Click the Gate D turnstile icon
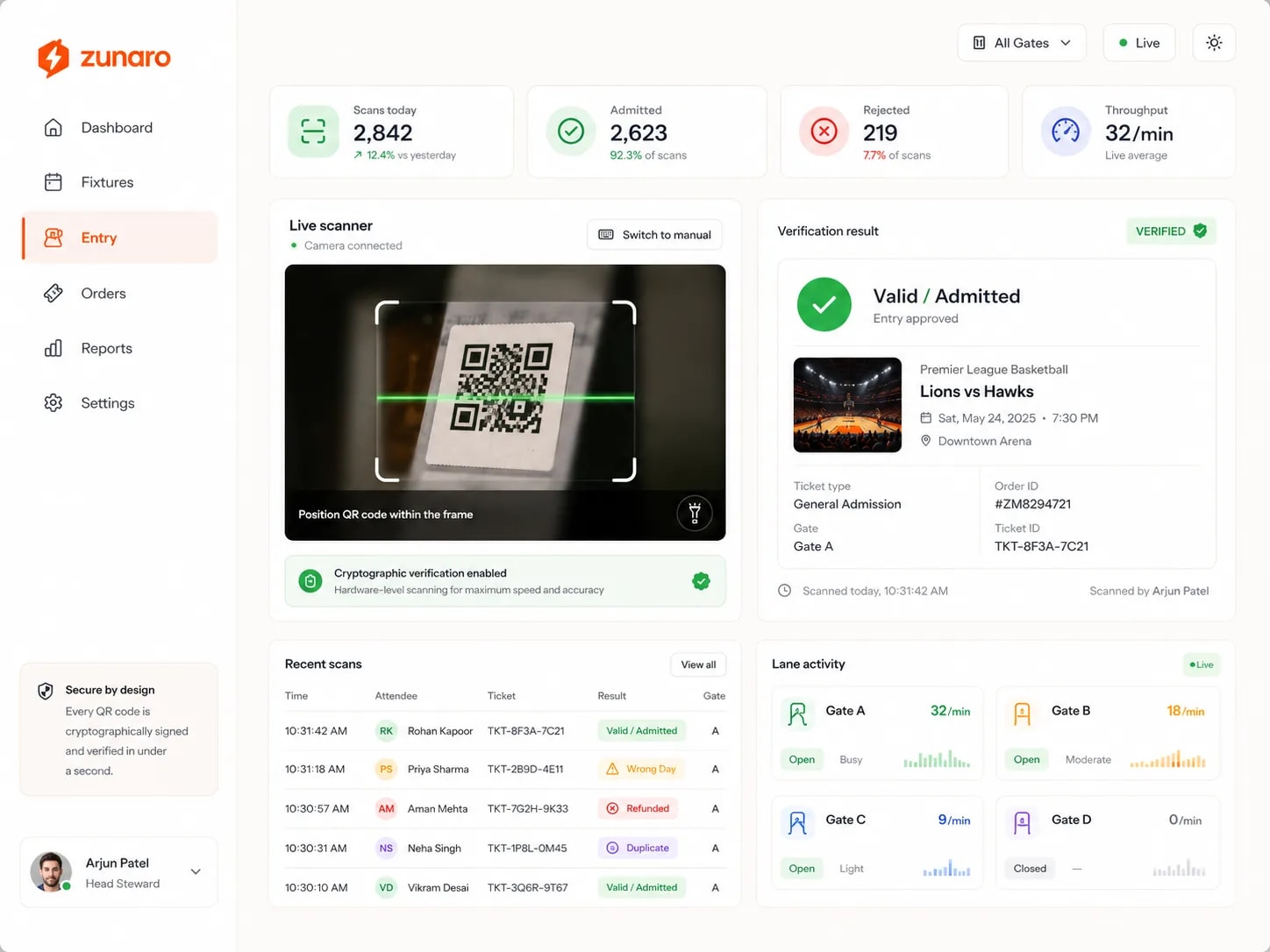Image resolution: width=1270 pixels, height=952 pixels. coord(1022,822)
